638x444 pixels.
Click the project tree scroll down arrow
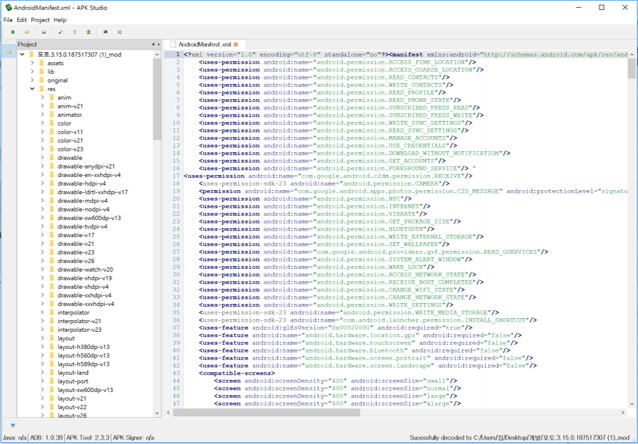(x=157, y=413)
